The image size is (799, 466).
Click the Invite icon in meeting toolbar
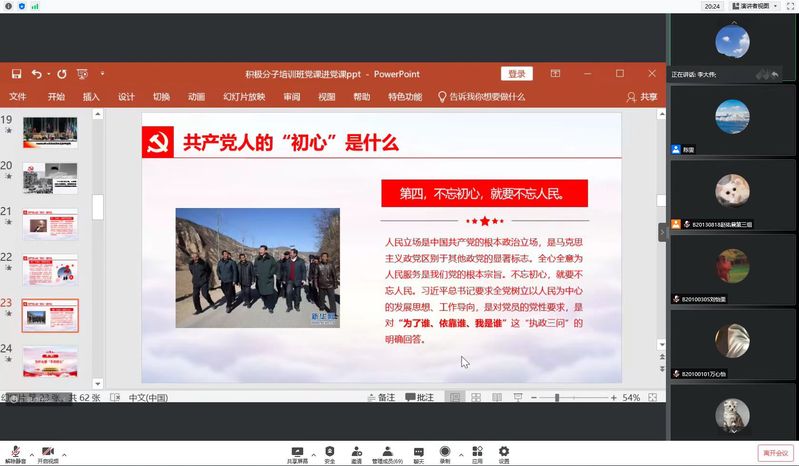click(x=357, y=451)
